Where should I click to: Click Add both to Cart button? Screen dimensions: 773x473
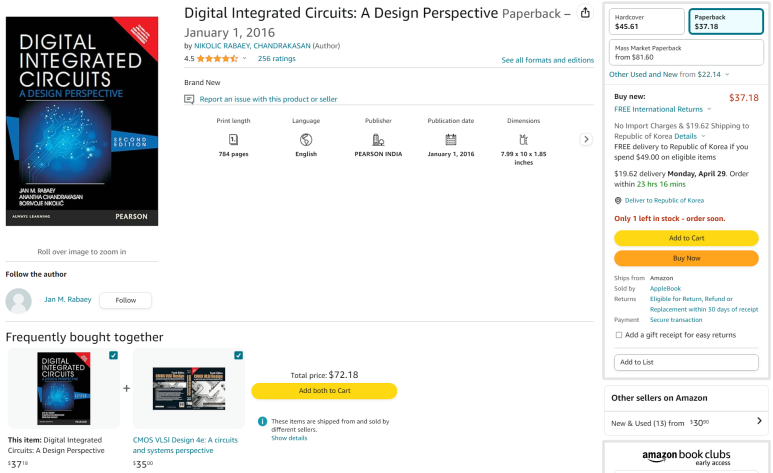324,391
